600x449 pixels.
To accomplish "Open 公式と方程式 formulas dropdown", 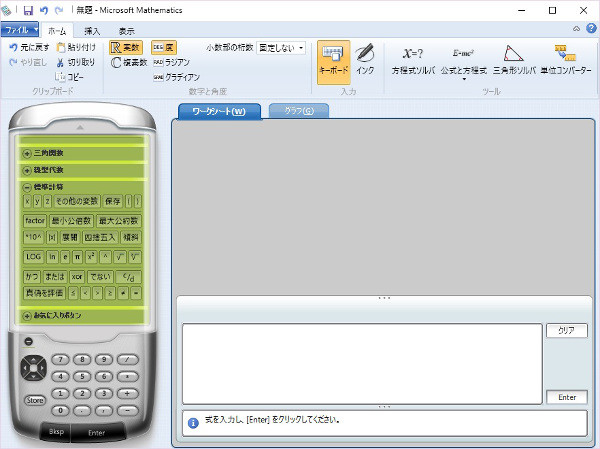I will tap(463, 63).
